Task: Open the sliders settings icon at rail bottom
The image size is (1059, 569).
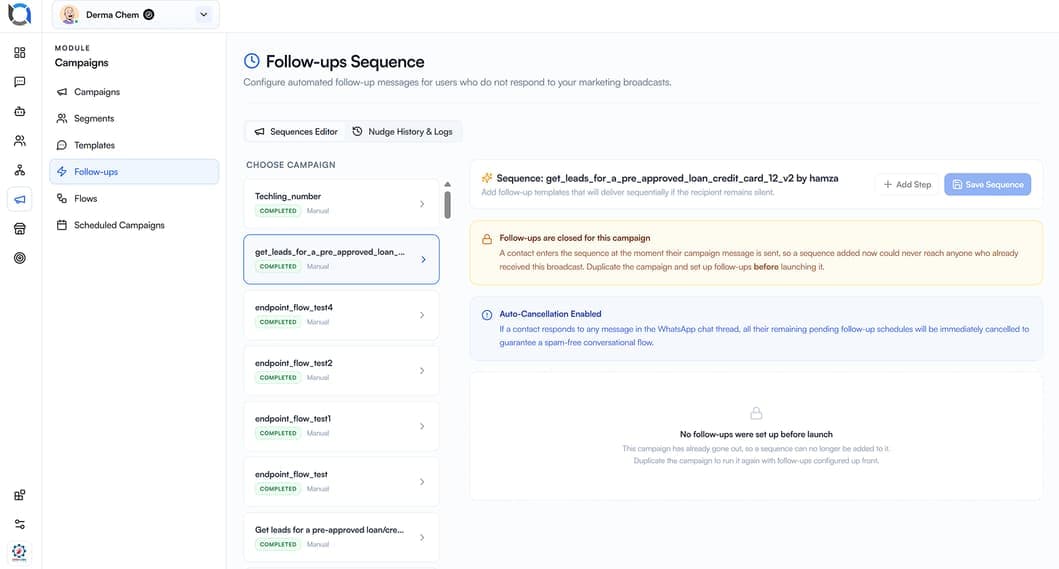Action: [20, 524]
